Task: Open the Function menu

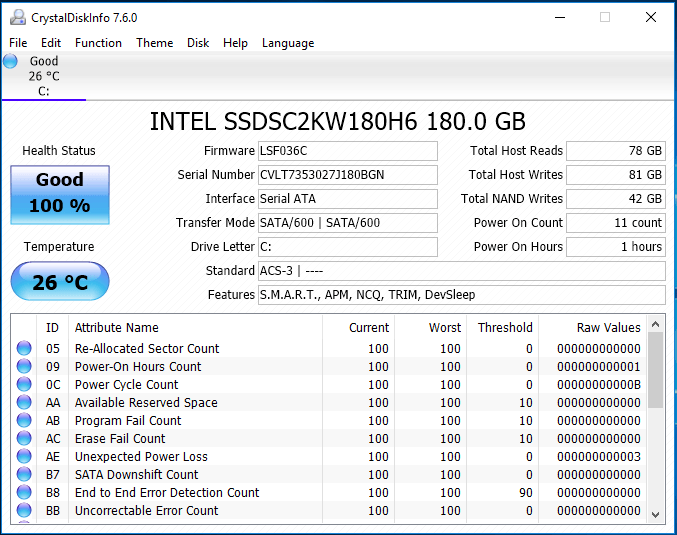Action: [98, 43]
